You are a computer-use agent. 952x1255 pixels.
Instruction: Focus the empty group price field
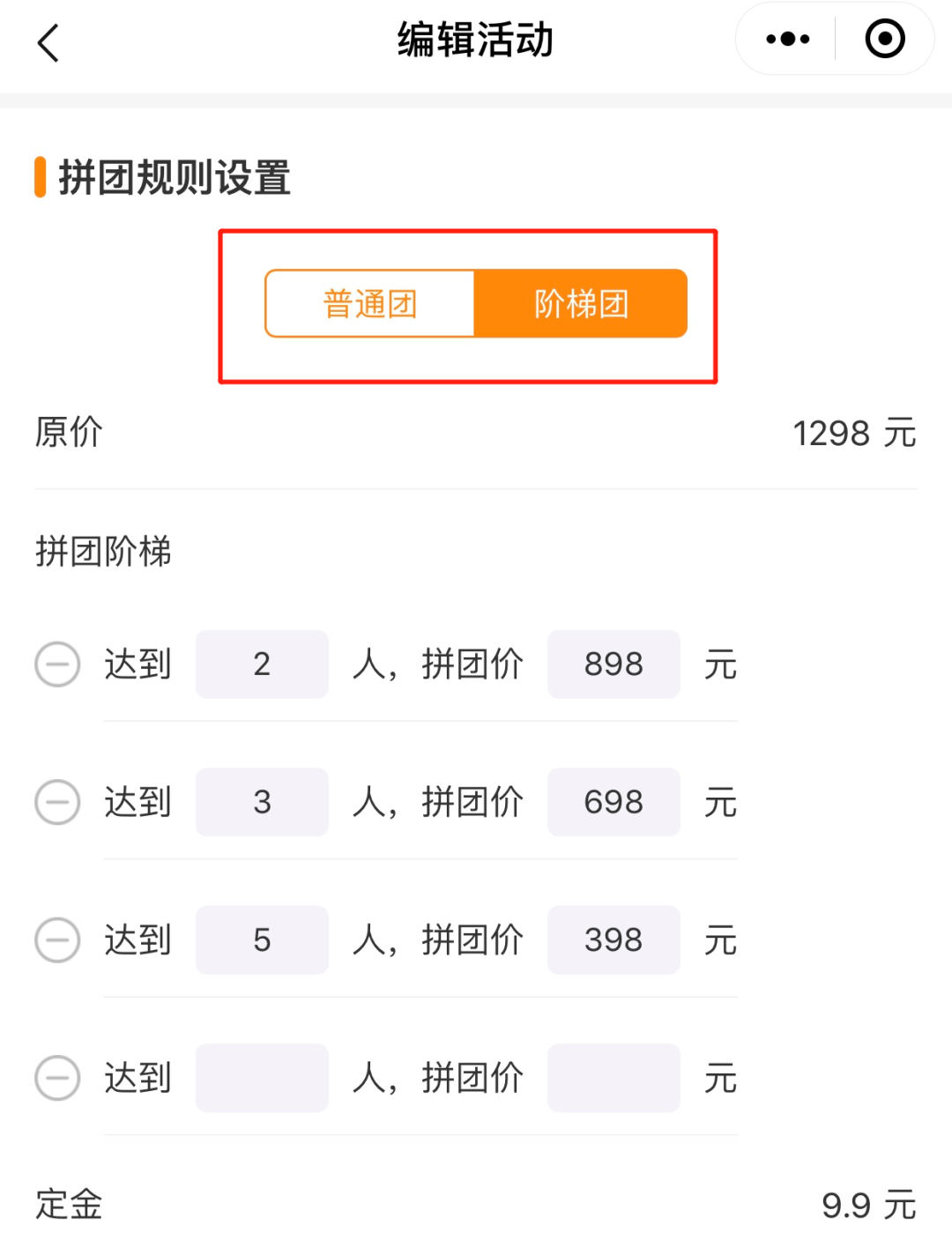point(614,1078)
